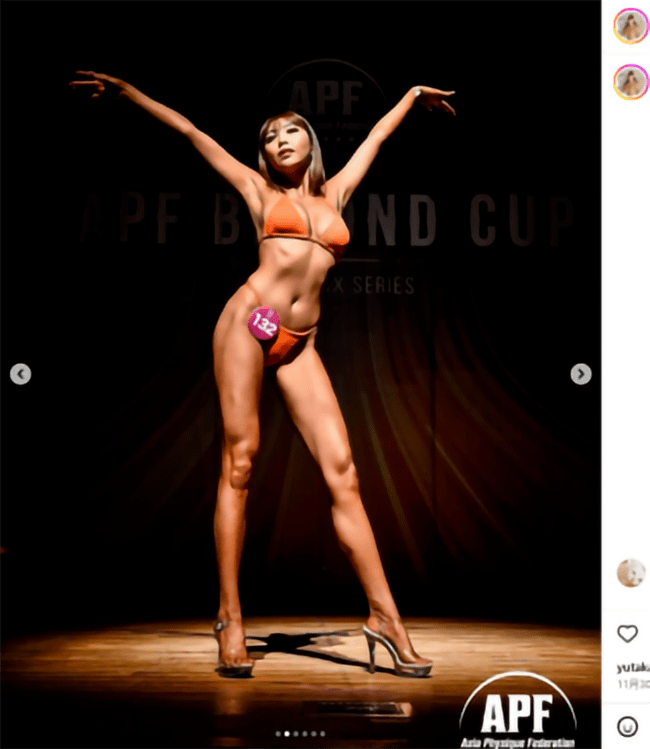The image size is (650, 749).
Task: Jump to the fifth carousel dot
Action: [314, 734]
